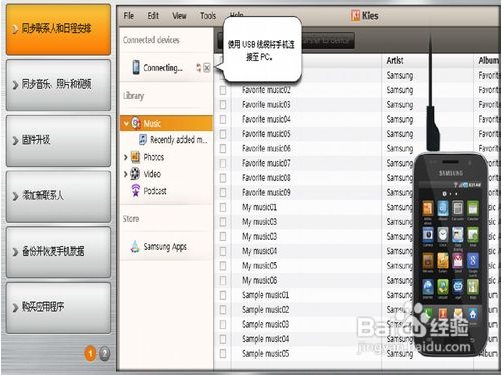504x375 pixels.
Task: Select the Music library item
Action: 166,123
